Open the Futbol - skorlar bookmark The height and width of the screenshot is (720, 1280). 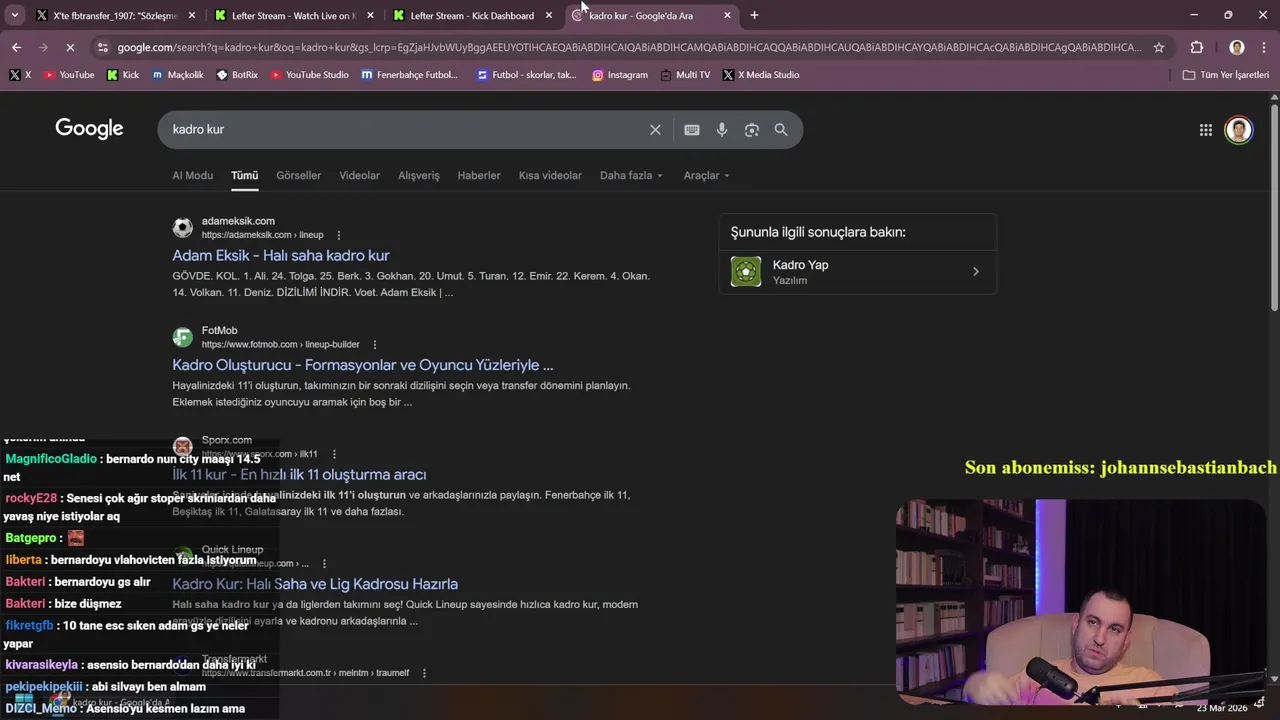click(527, 75)
